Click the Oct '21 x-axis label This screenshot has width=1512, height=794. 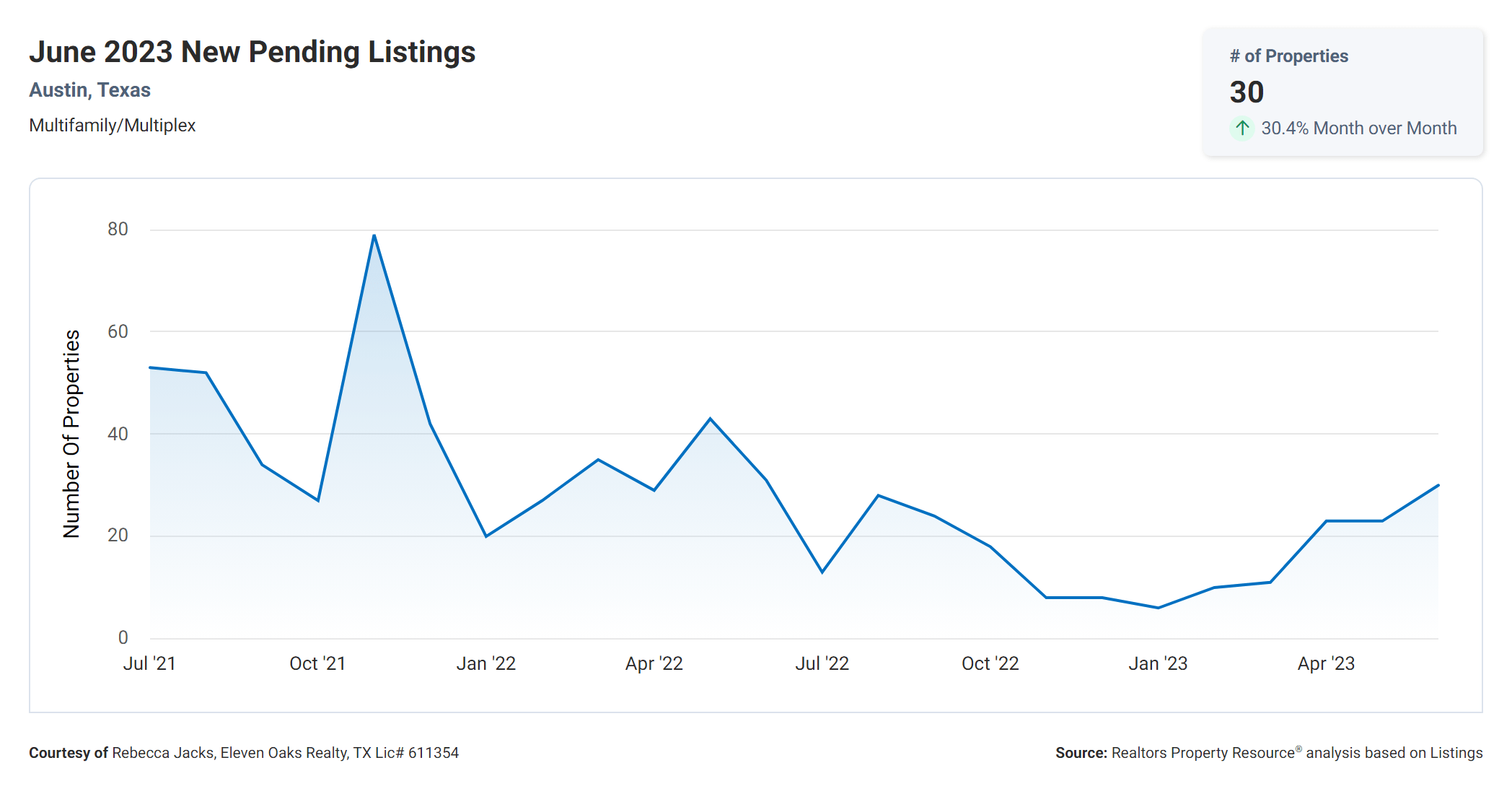[317, 663]
